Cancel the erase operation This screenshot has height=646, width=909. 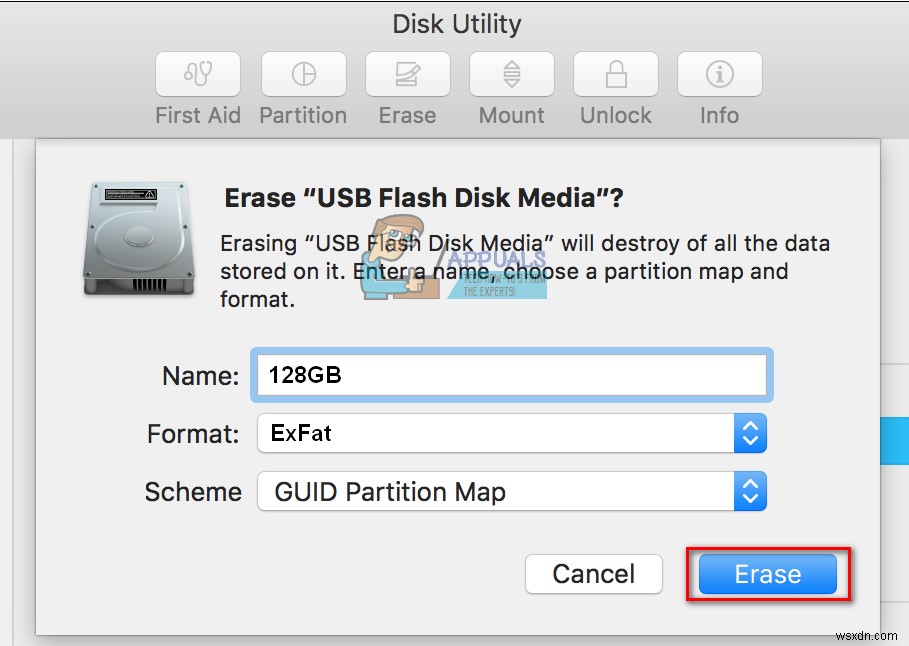tap(594, 574)
